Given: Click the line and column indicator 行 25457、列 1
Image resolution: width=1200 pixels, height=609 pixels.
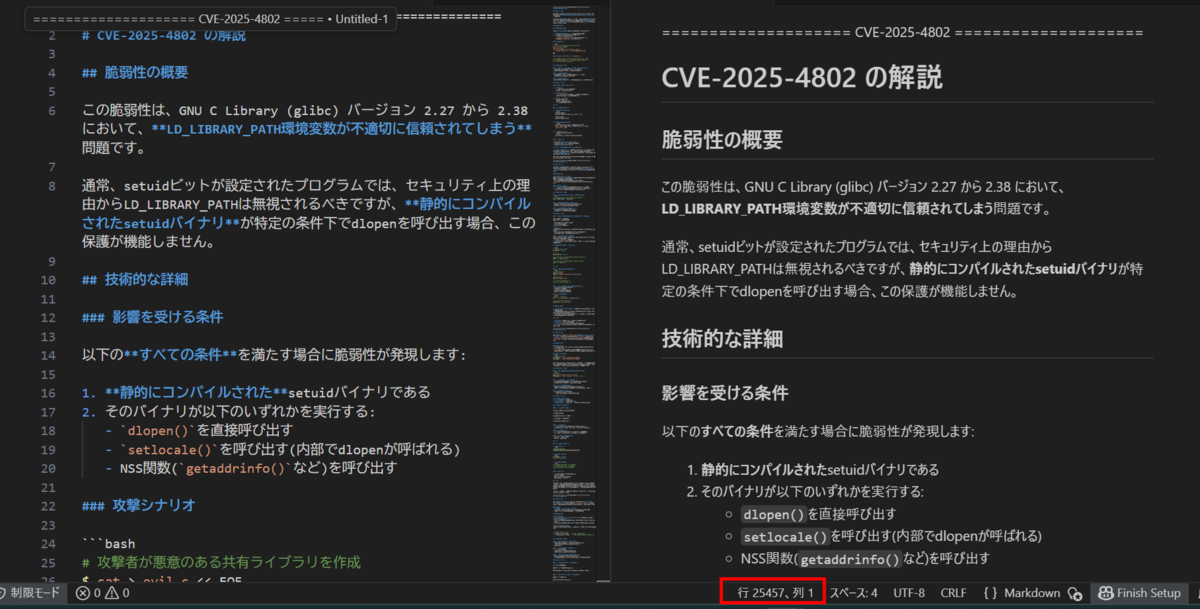Looking at the screenshot, I should (x=776, y=593).
